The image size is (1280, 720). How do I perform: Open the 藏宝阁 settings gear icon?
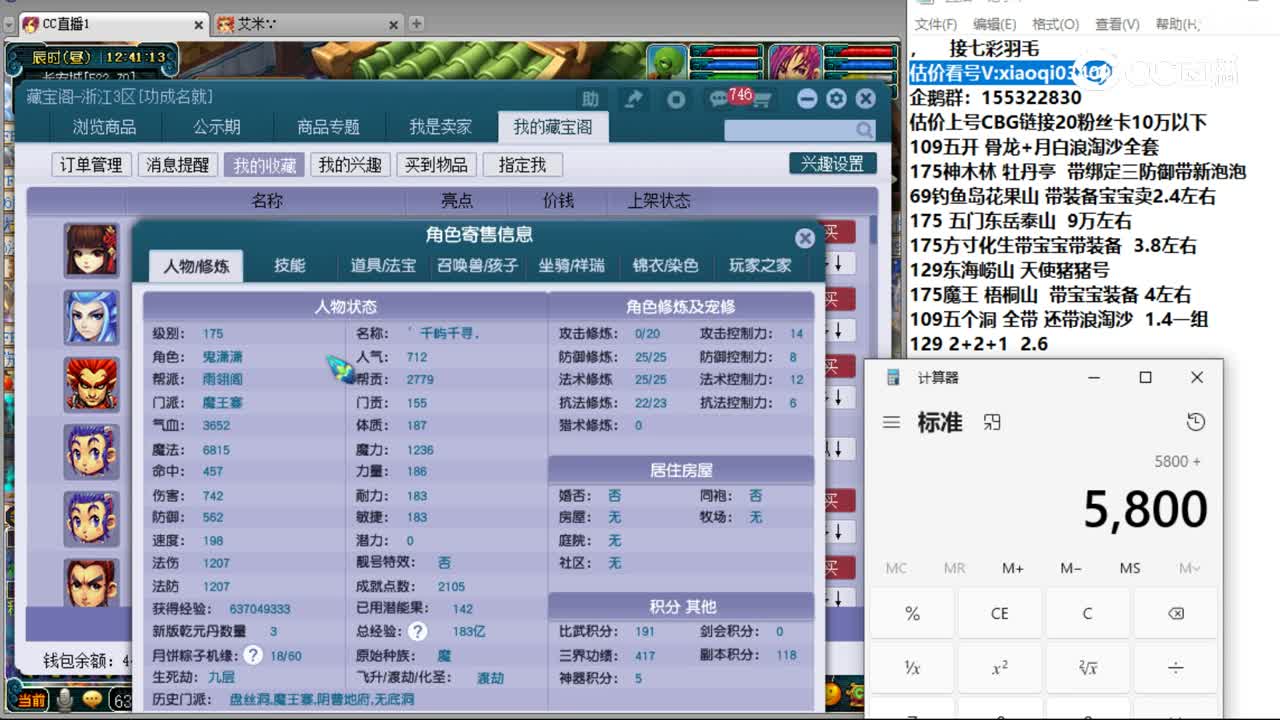coord(835,96)
